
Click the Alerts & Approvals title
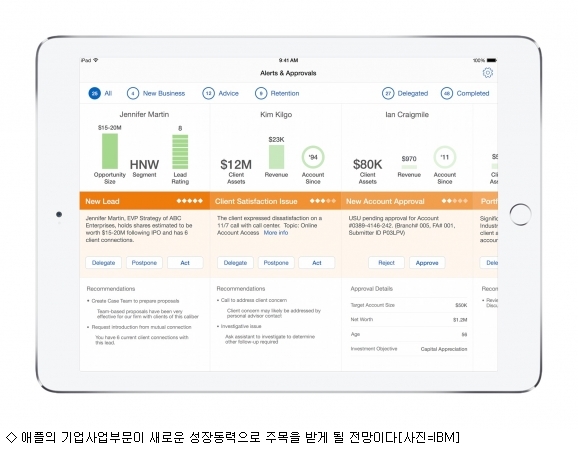288,73
